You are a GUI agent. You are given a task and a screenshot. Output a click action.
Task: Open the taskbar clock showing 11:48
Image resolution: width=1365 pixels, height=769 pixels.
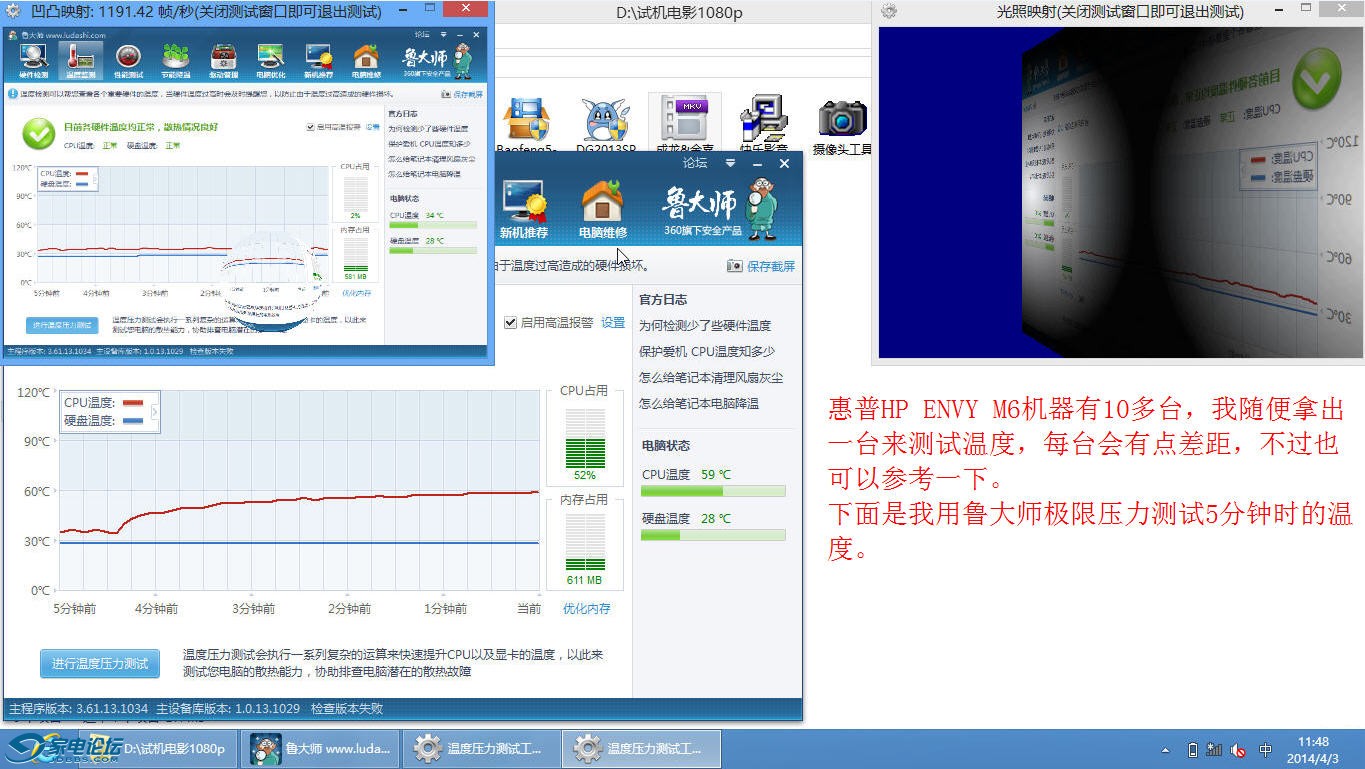(x=1313, y=750)
